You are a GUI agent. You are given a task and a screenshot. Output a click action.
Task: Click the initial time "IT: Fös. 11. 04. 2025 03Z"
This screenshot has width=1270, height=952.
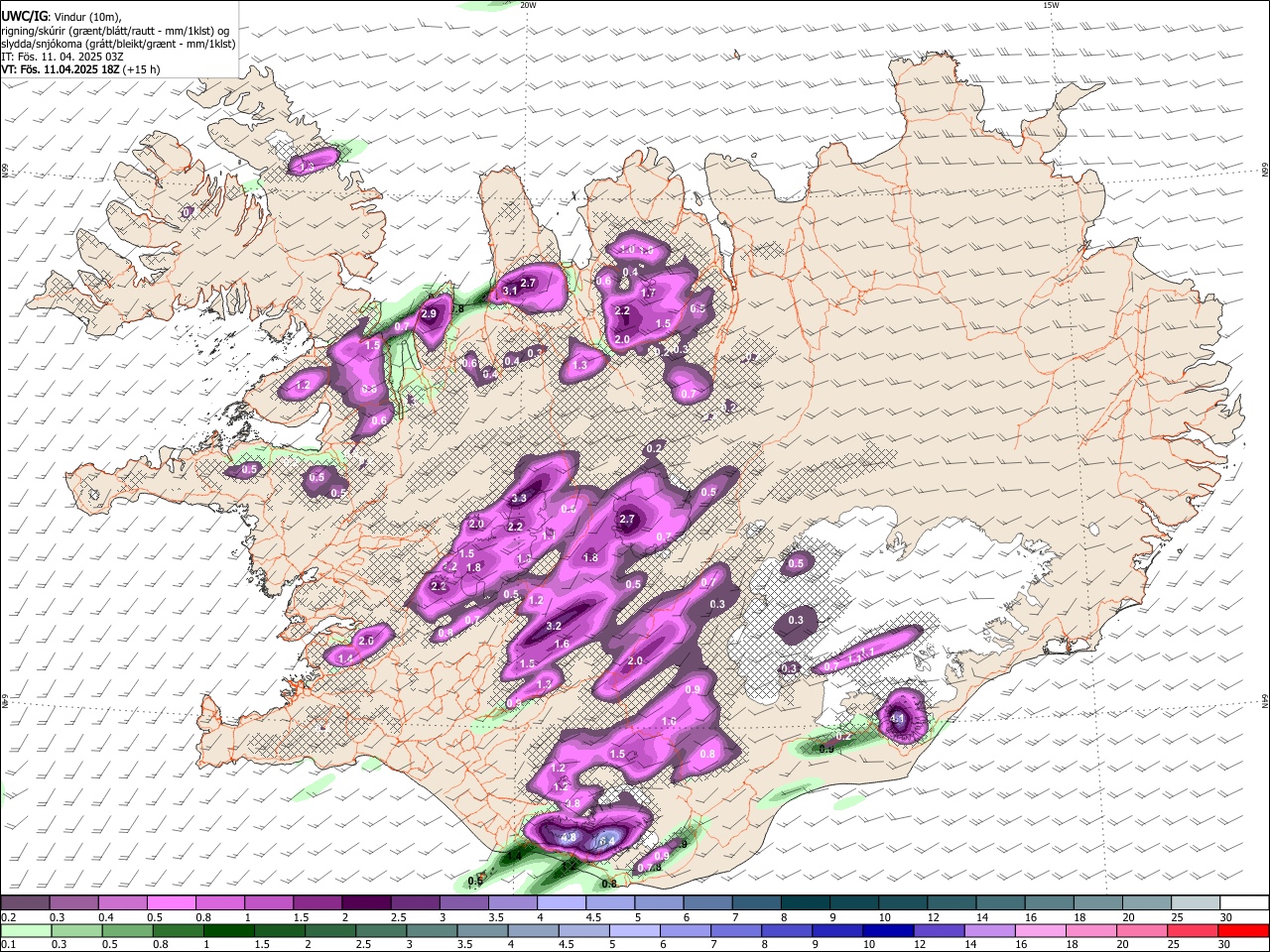(63, 57)
